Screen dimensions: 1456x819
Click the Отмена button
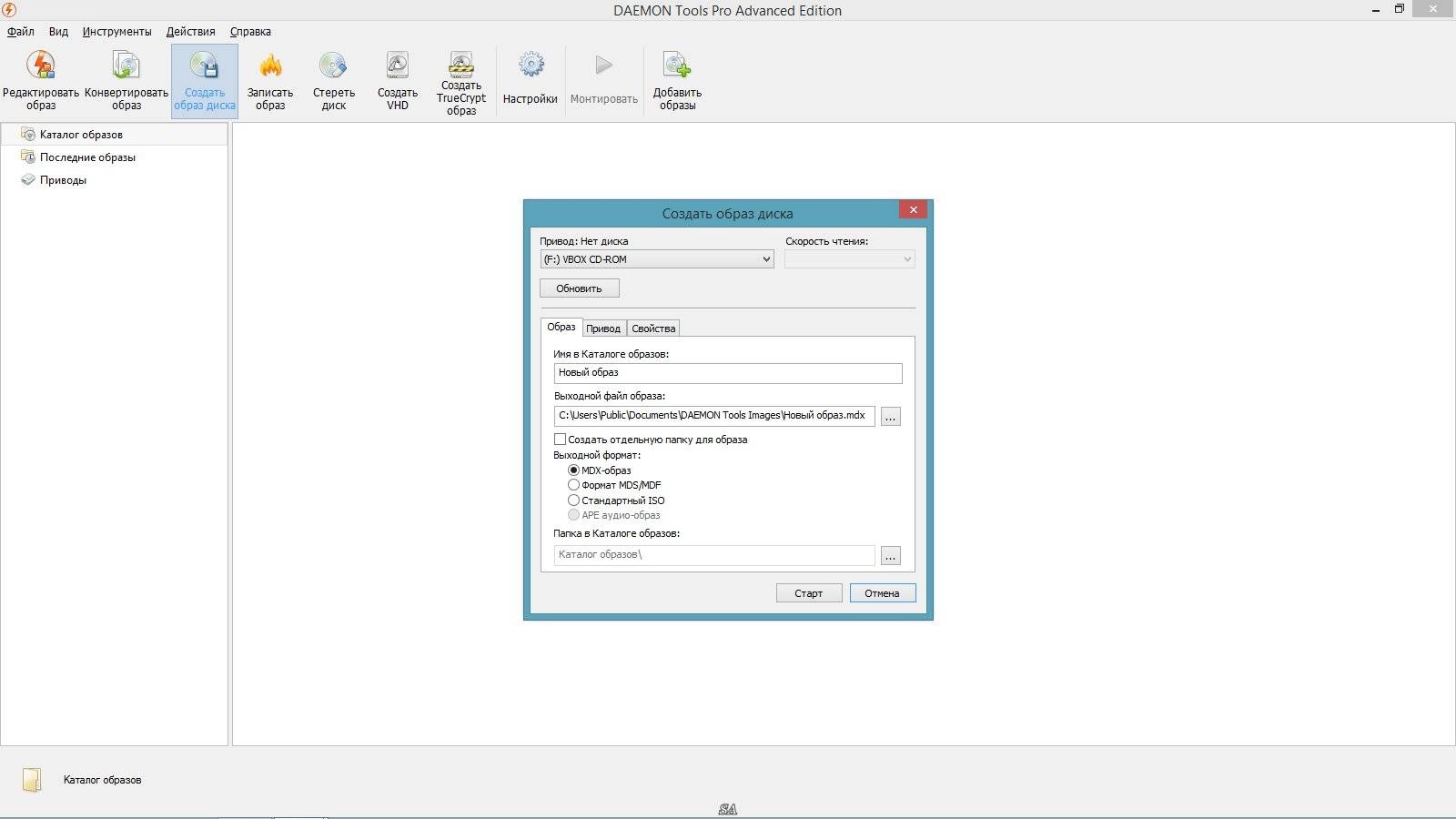click(882, 593)
